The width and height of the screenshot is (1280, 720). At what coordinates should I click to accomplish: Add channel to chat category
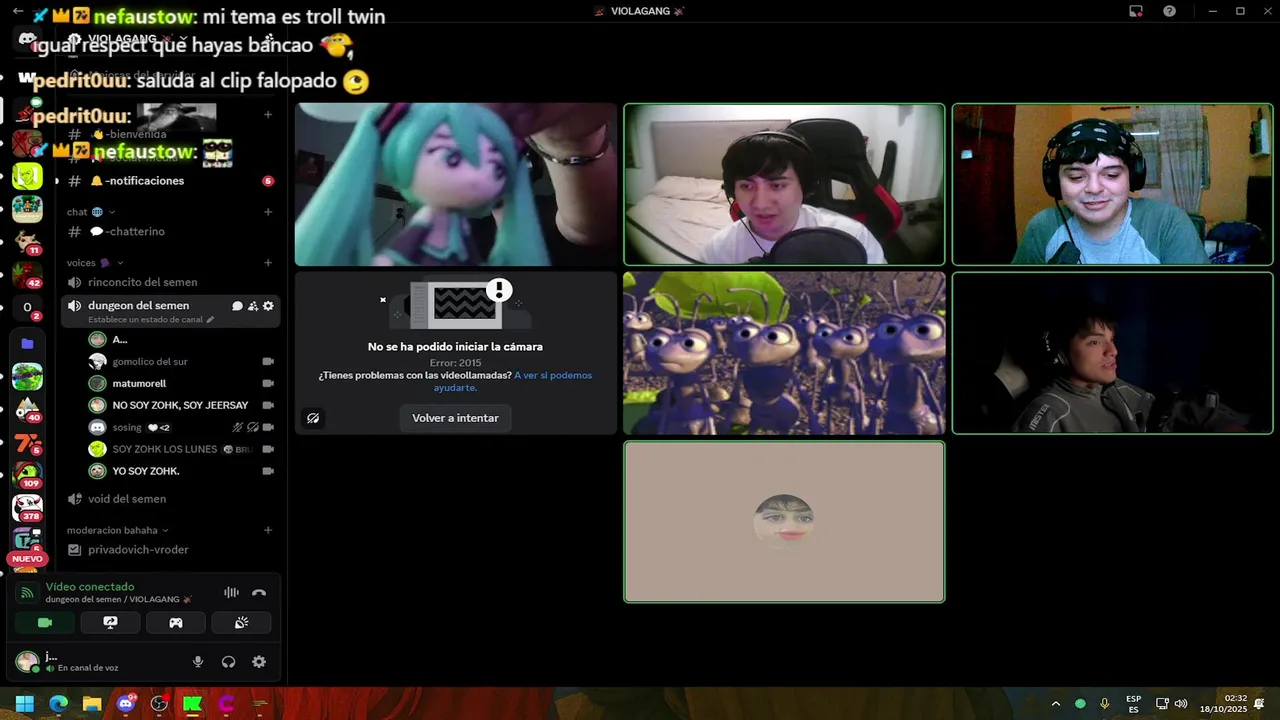268,212
